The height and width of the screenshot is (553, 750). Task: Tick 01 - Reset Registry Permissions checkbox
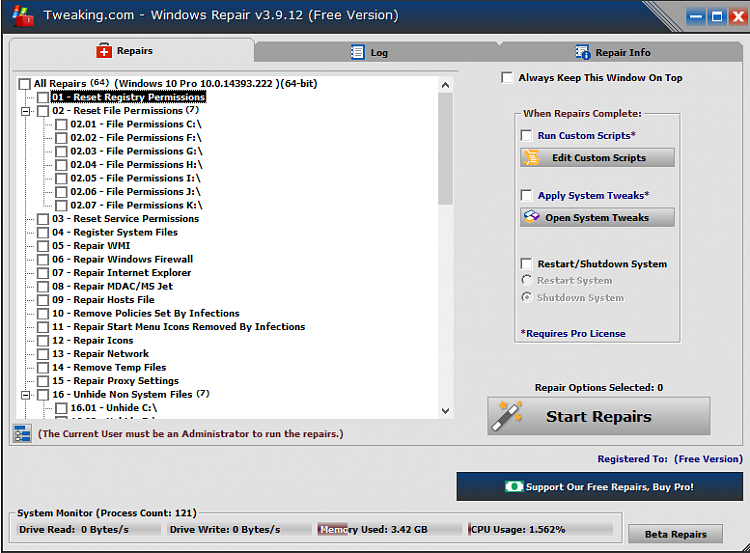click(x=43, y=98)
